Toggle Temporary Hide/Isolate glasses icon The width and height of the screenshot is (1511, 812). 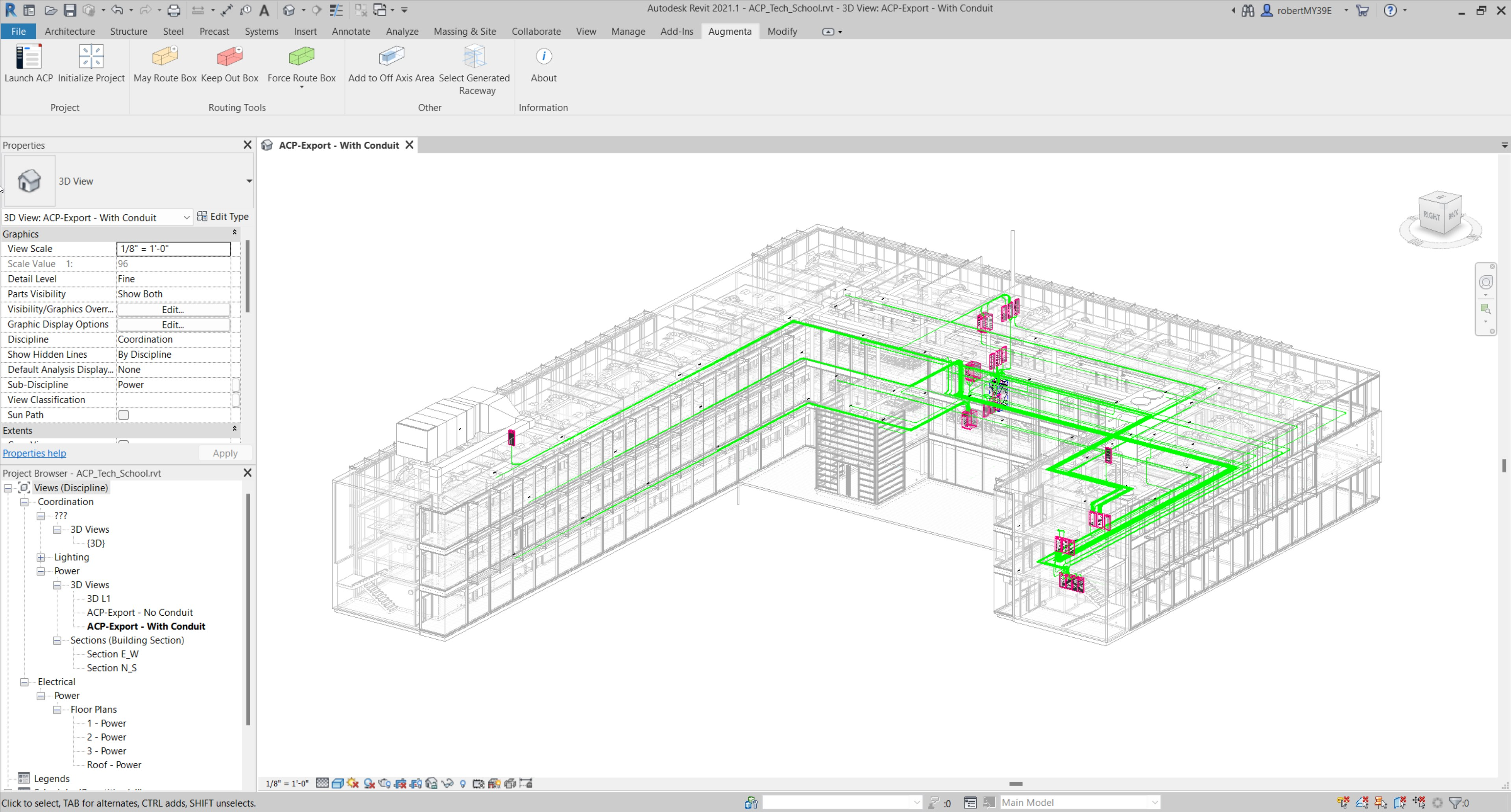click(x=447, y=782)
